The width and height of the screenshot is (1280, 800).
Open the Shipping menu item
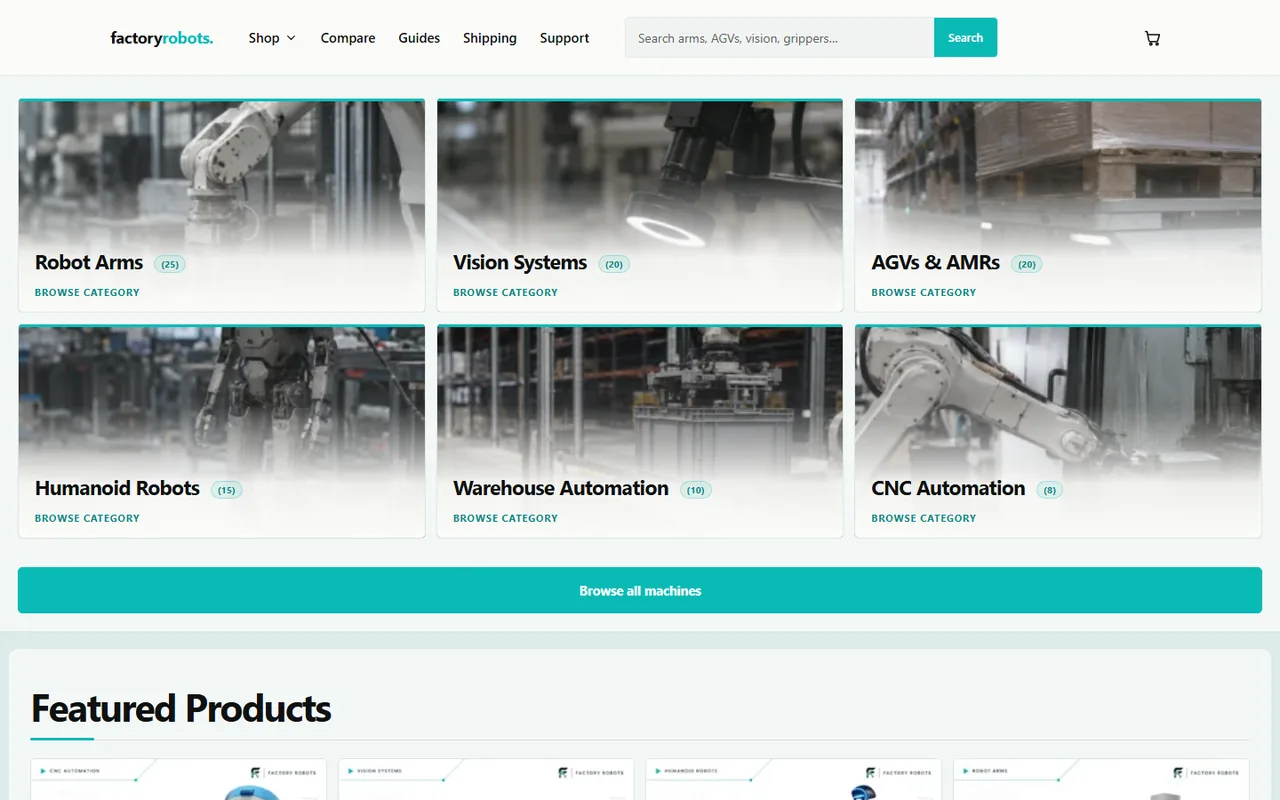pos(490,38)
